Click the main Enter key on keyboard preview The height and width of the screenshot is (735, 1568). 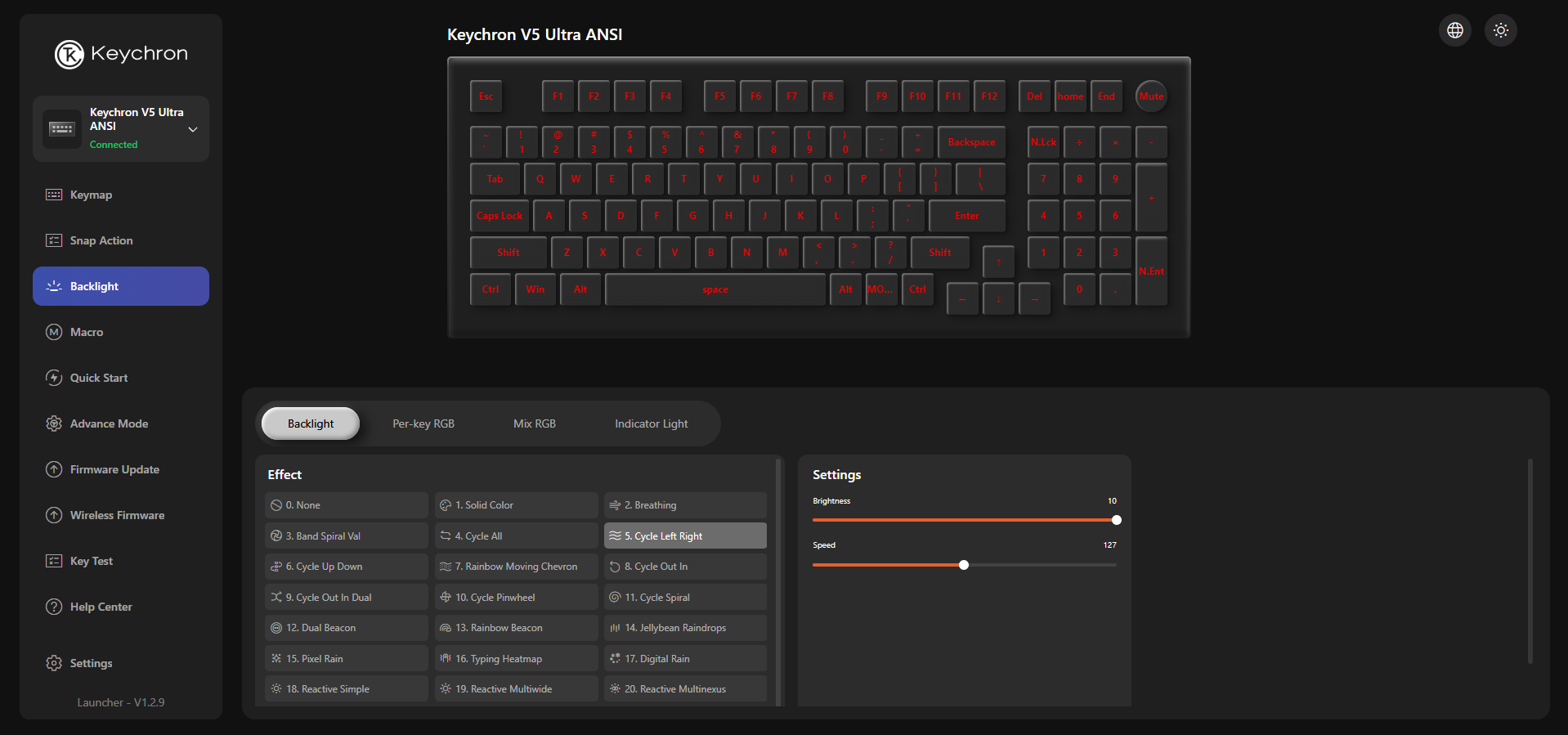pos(967,216)
